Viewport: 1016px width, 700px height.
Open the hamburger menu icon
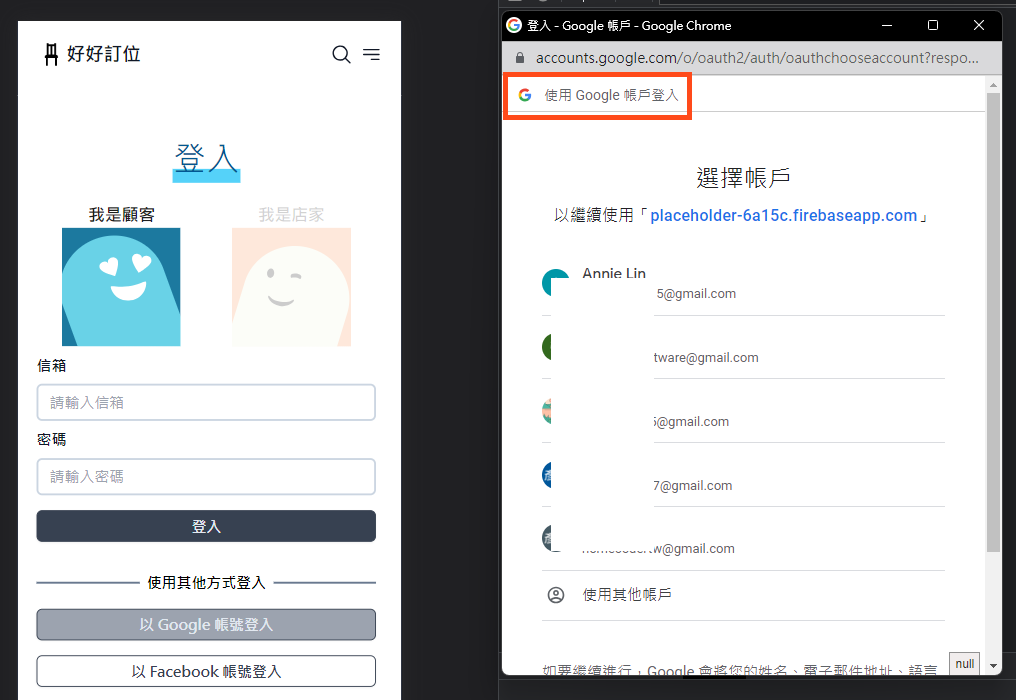click(x=371, y=54)
